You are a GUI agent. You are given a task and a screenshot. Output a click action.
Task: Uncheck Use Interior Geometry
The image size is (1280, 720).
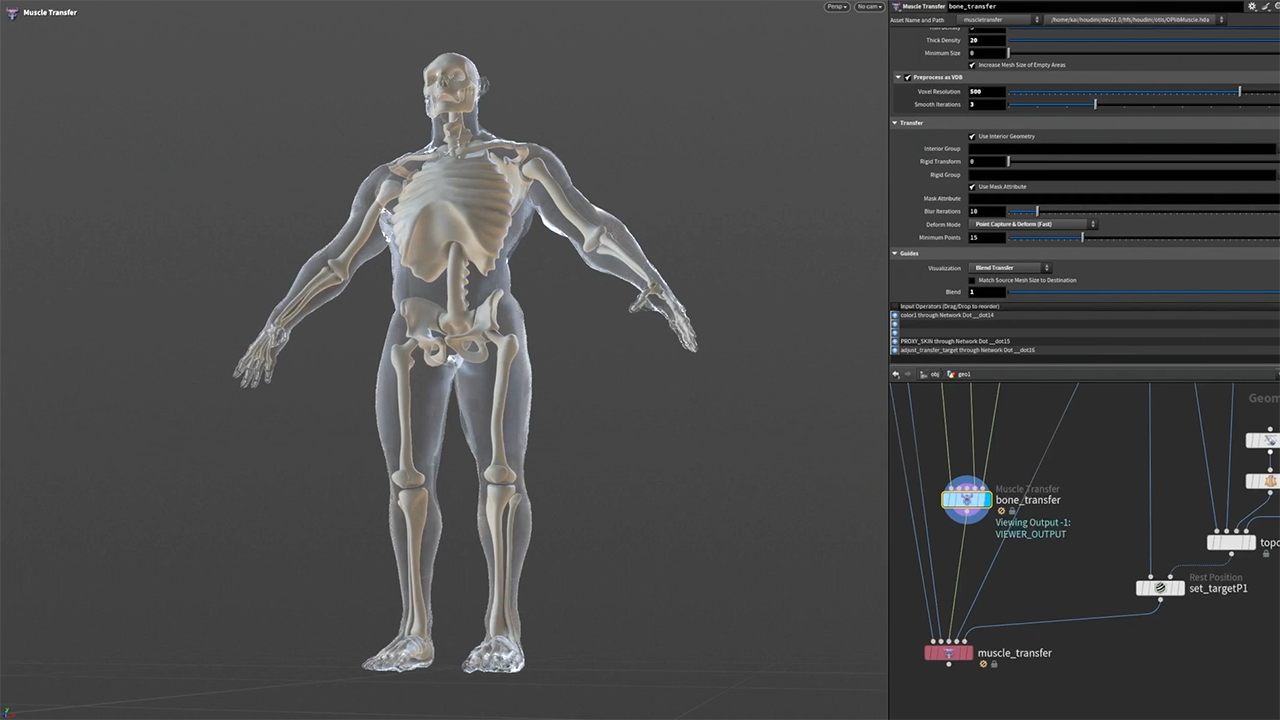click(x=972, y=136)
